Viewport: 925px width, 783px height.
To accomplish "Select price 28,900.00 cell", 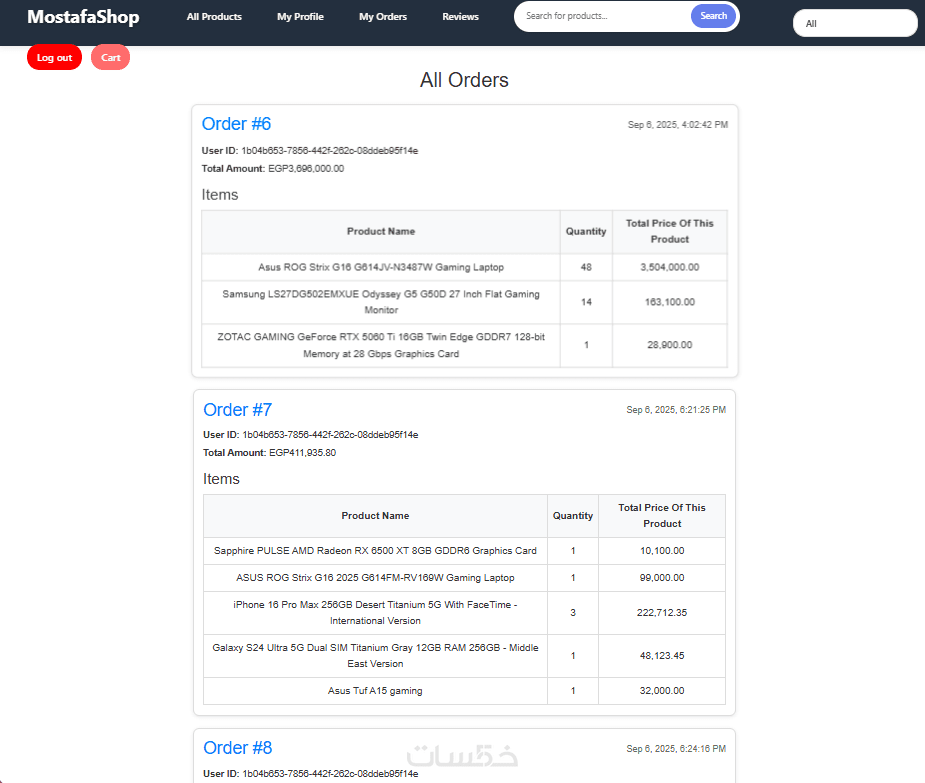I will (670, 345).
